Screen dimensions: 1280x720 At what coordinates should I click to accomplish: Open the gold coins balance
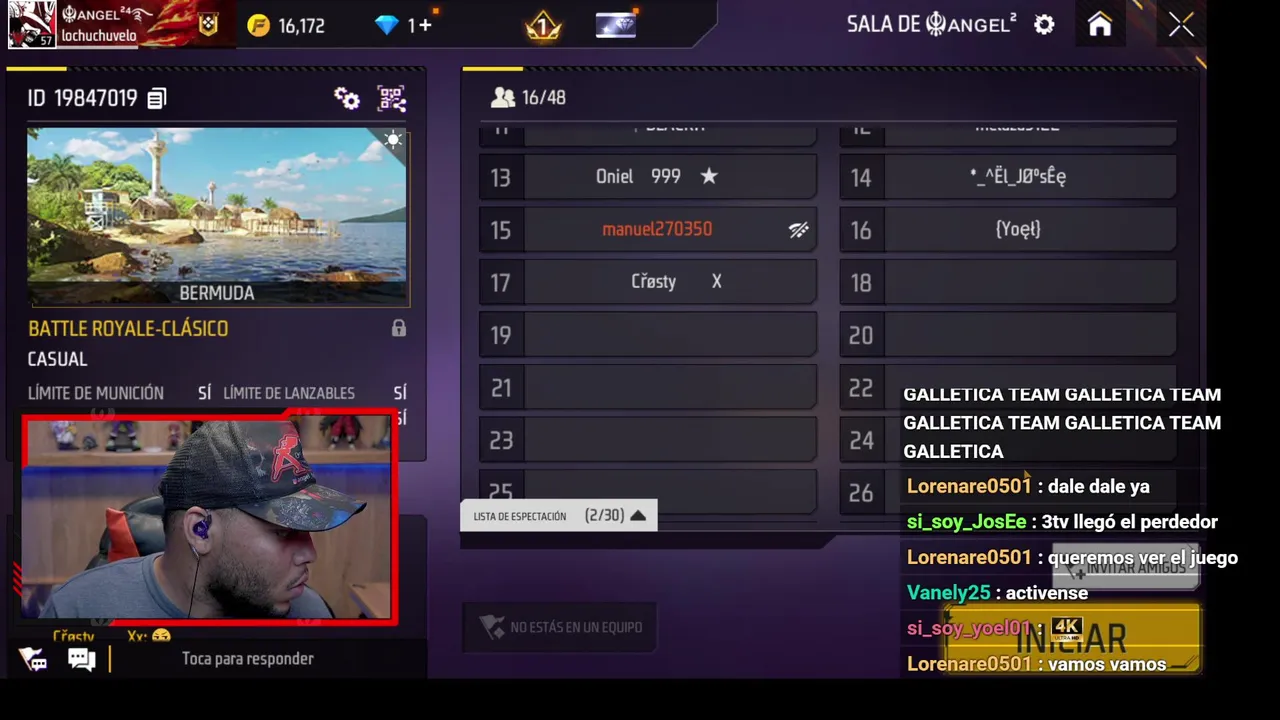[x=286, y=26]
